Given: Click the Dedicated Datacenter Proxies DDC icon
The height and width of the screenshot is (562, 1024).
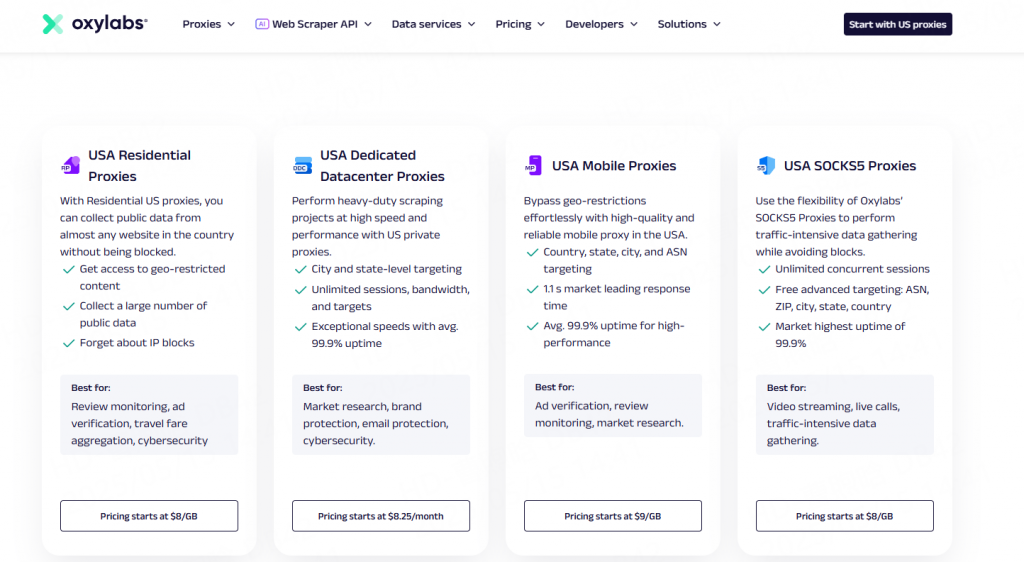Looking at the screenshot, I should (302, 165).
